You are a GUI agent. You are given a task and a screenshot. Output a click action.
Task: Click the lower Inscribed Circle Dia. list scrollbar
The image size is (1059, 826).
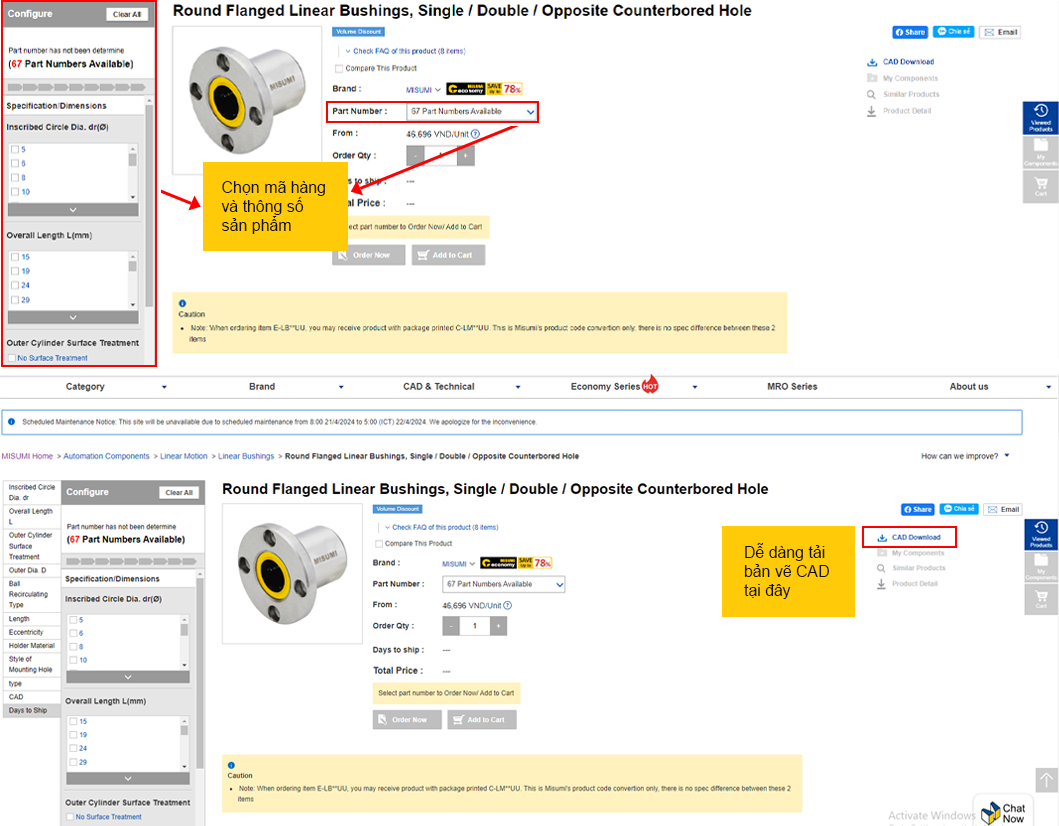pyautogui.click(x=184, y=641)
